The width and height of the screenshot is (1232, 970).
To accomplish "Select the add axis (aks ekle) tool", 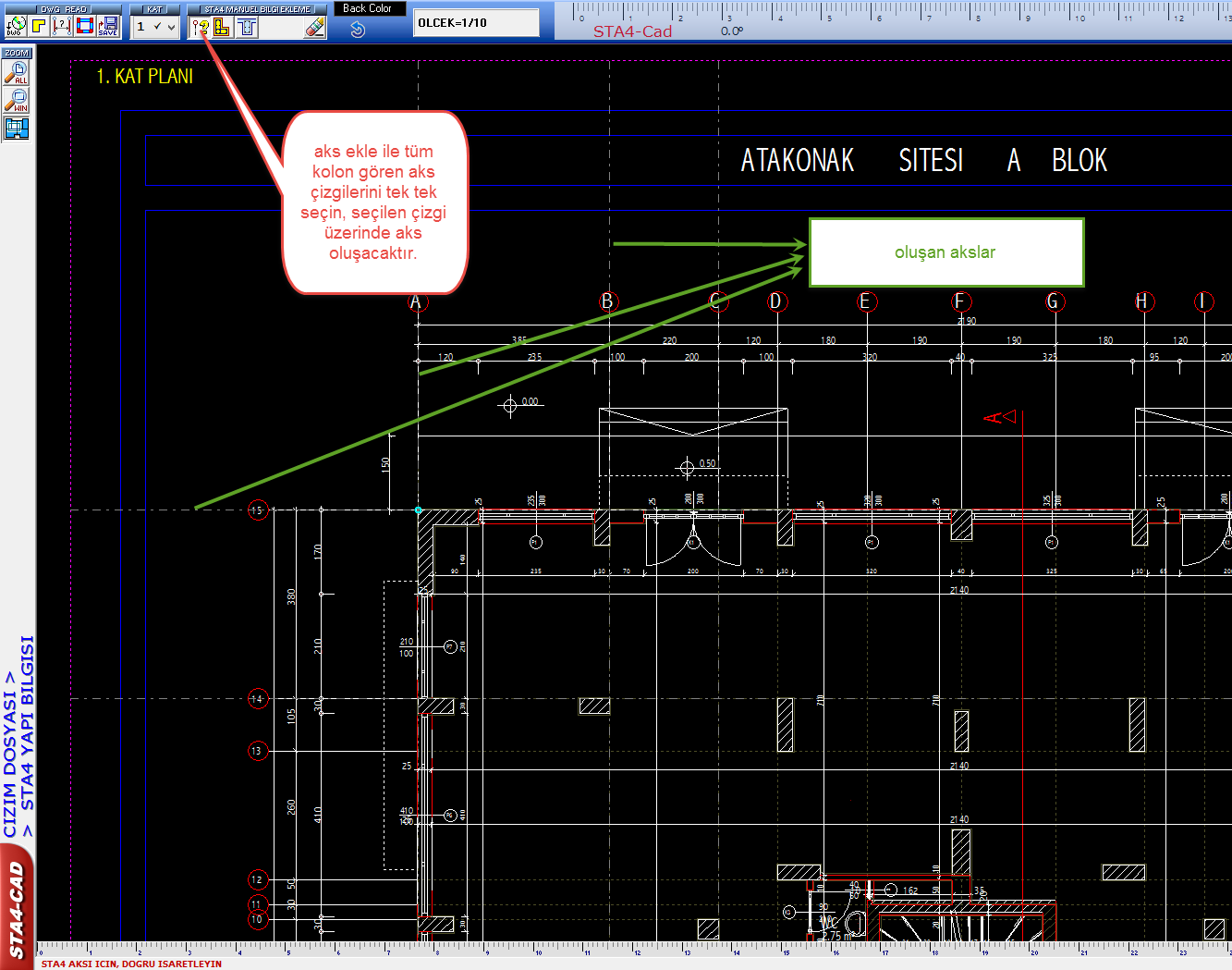I will click(x=200, y=28).
